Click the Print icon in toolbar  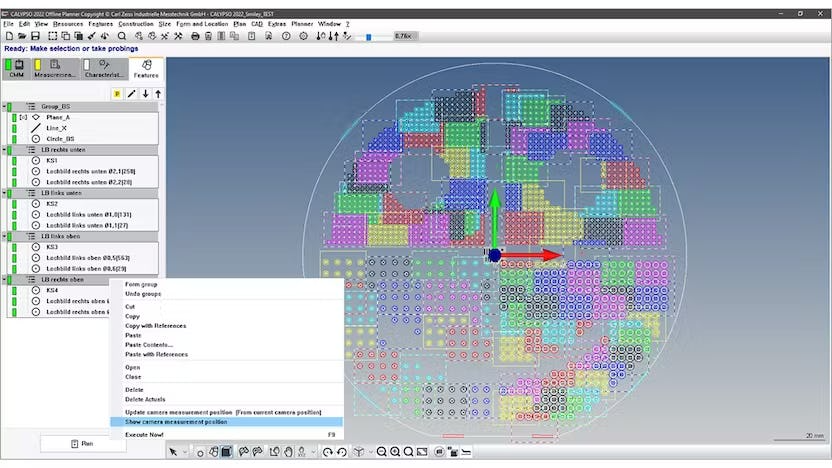[195, 36]
